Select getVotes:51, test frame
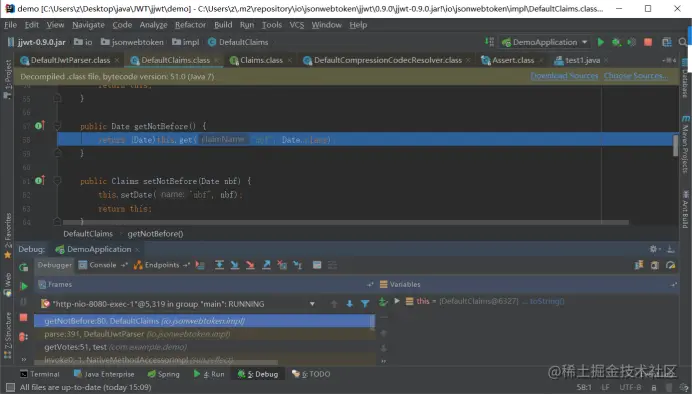 coord(204,347)
